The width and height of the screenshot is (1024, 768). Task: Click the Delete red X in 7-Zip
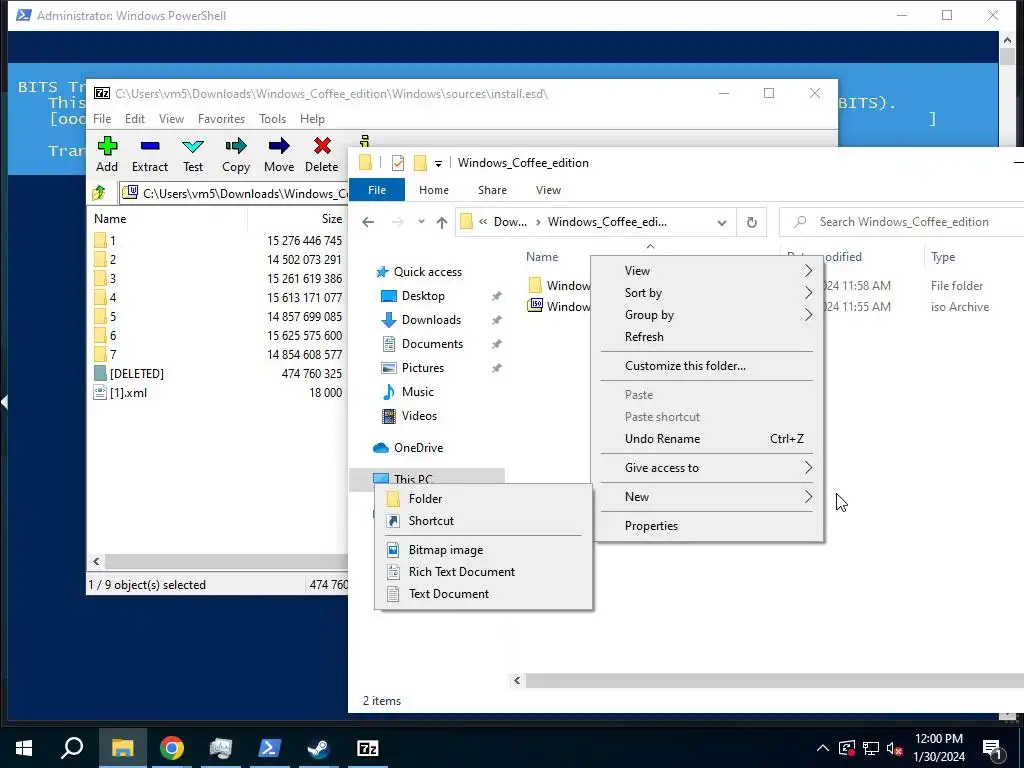322,146
